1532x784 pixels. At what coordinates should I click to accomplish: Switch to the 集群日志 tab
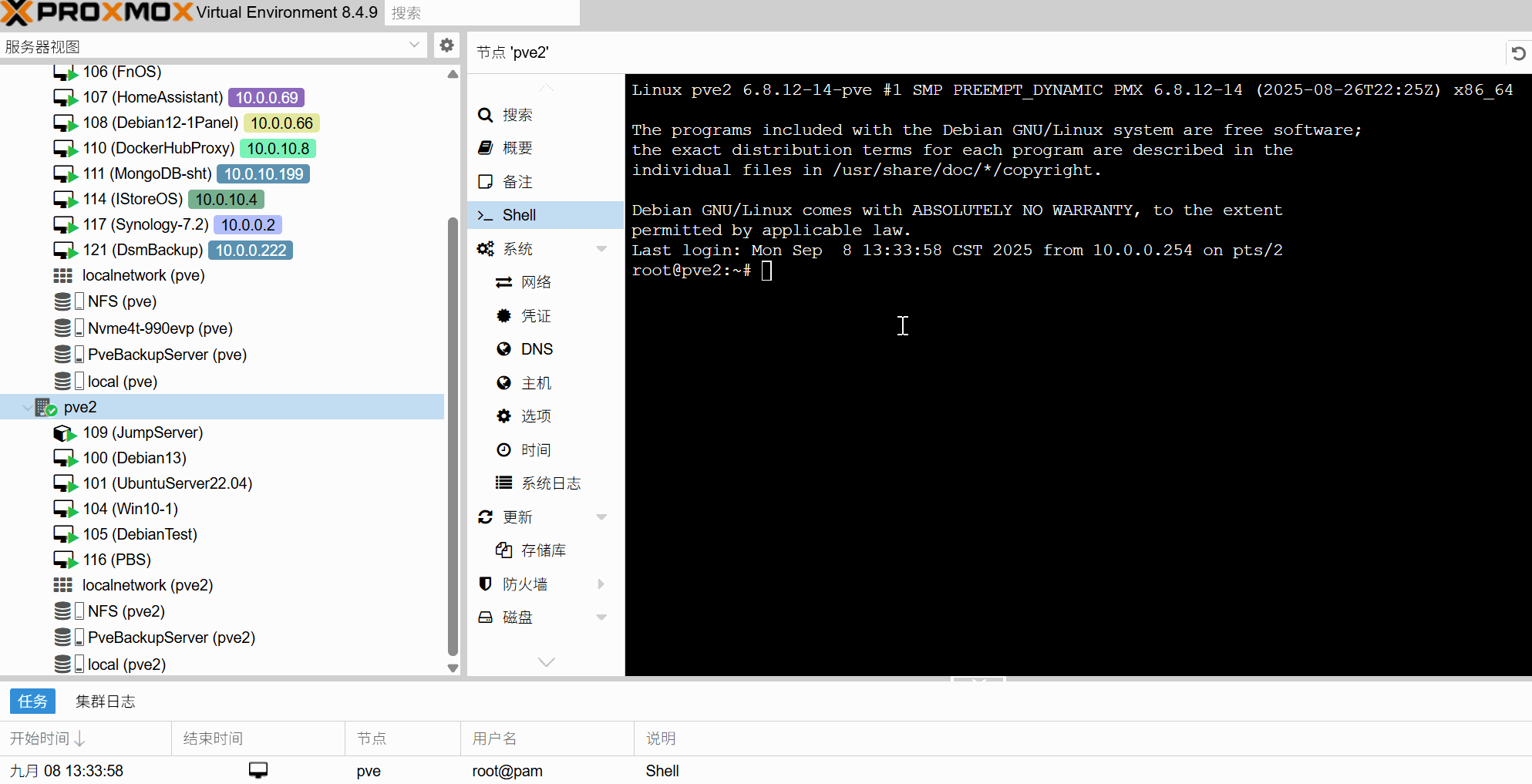[x=106, y=702]
